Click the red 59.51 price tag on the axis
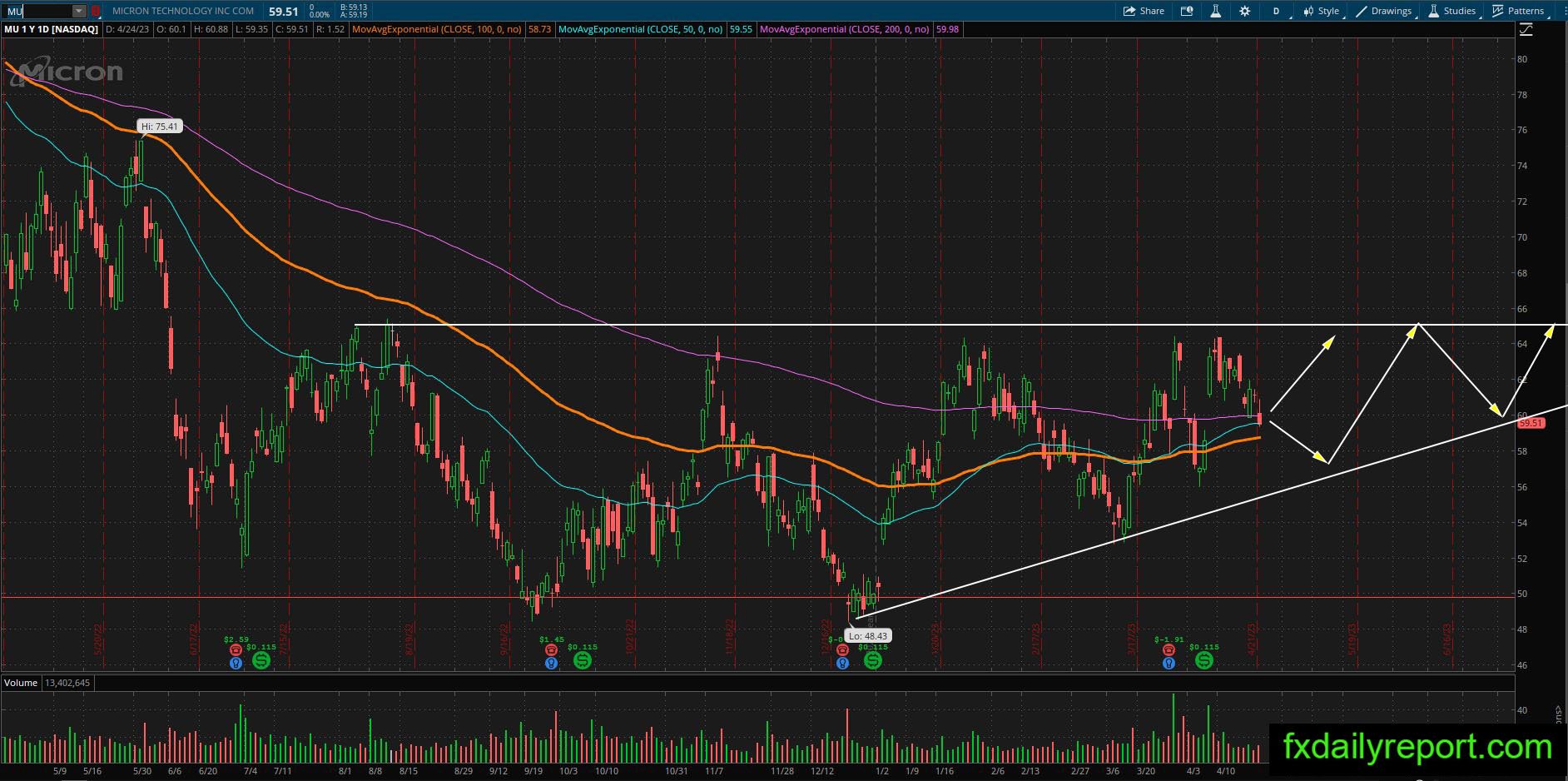 (1531, 423)
